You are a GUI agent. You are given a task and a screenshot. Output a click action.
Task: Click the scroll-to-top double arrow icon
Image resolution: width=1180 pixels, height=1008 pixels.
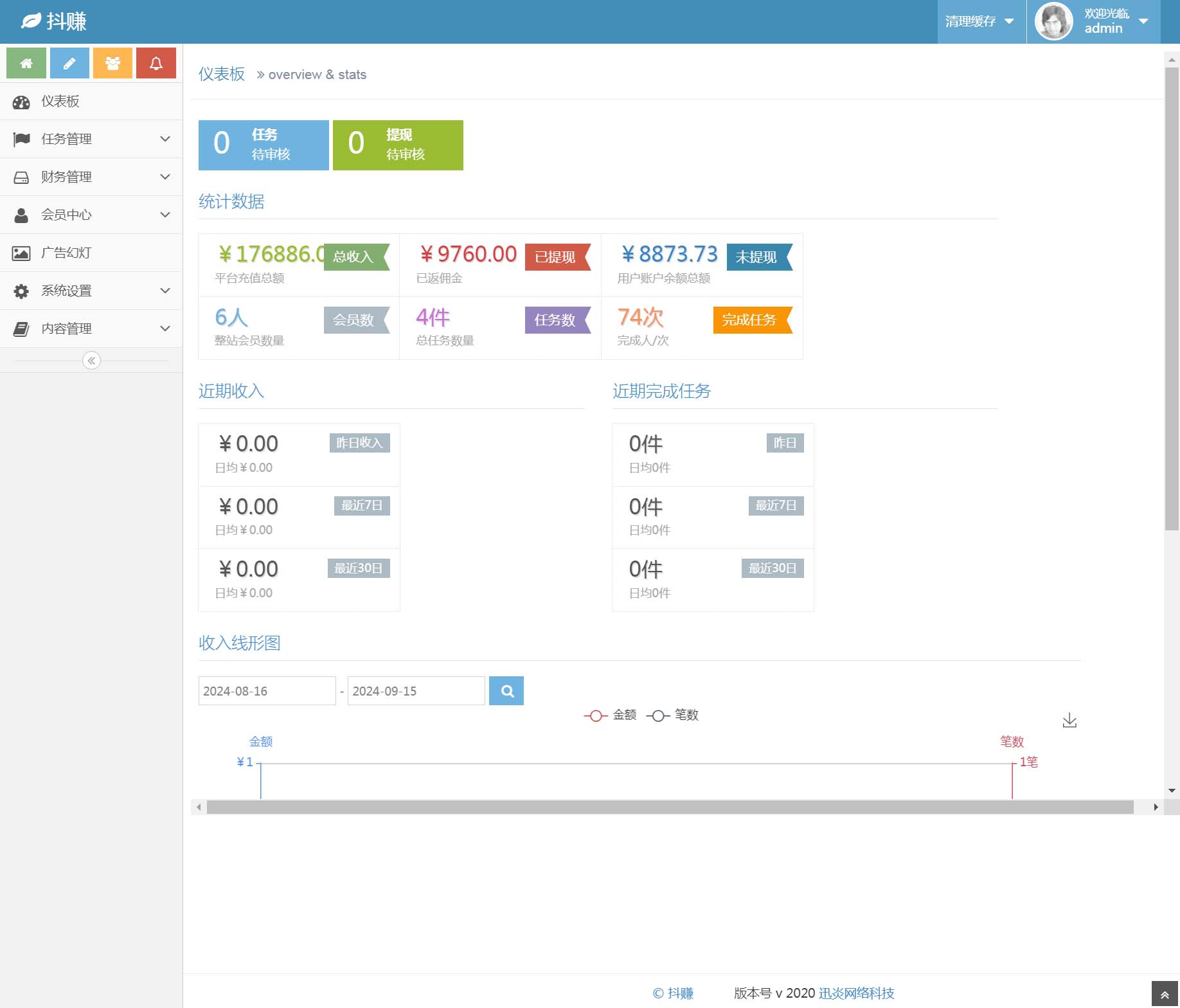tap(1165, 995)
